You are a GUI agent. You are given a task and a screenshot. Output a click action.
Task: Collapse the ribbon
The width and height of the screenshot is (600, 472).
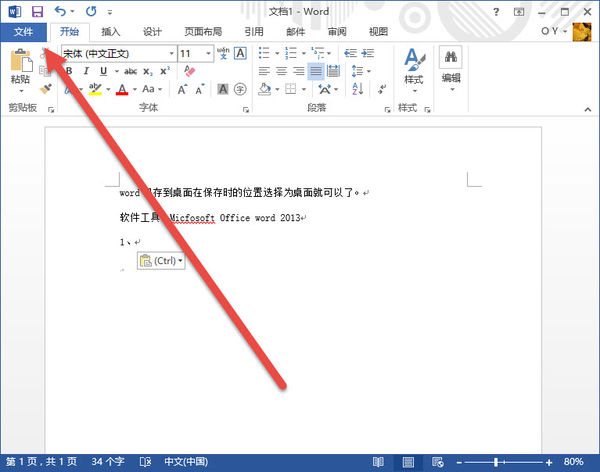pyautogui.click(x=588, y=109)
